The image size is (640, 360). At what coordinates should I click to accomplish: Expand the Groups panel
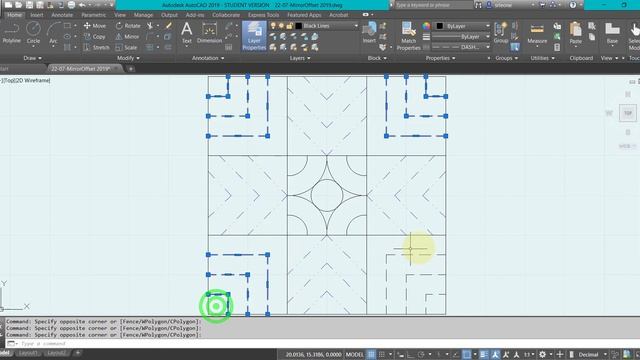507,58
